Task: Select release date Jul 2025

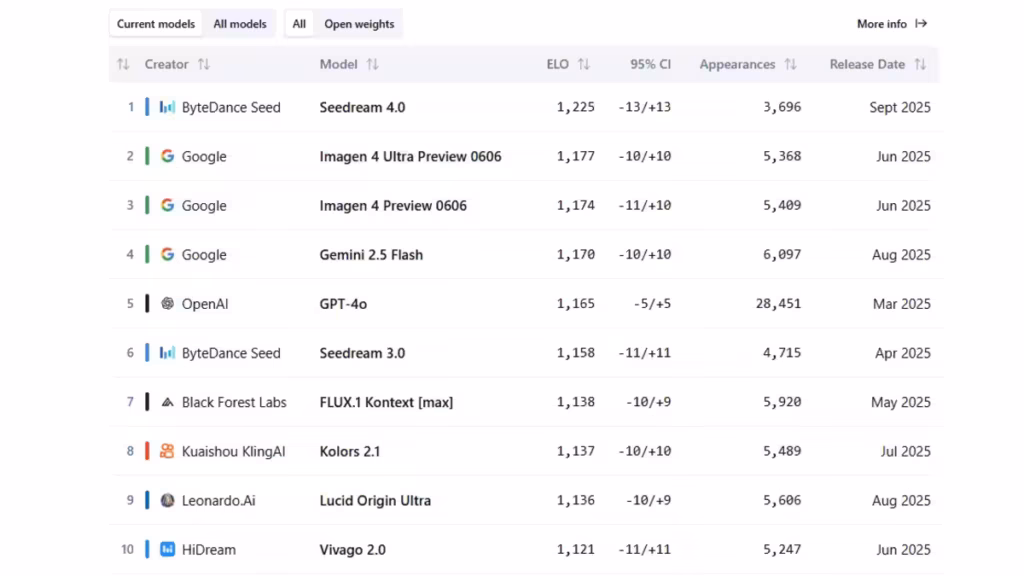Action: [x=905, y=451]
